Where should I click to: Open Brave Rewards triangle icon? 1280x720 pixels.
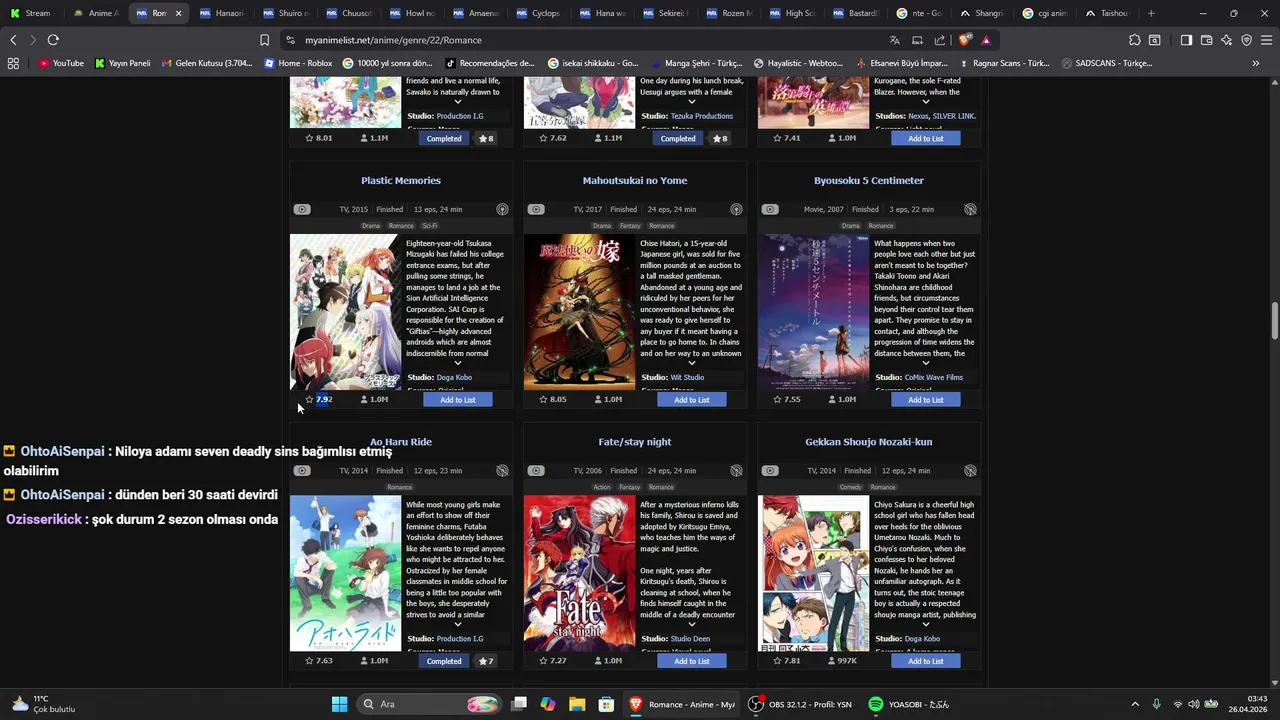(x=986, y=40)
